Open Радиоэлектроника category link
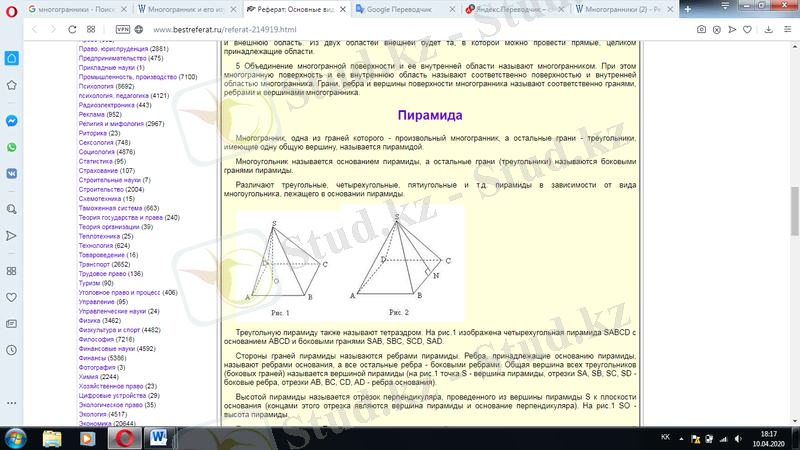This screenshot has height=450, width=800. (x=106, y=105)
